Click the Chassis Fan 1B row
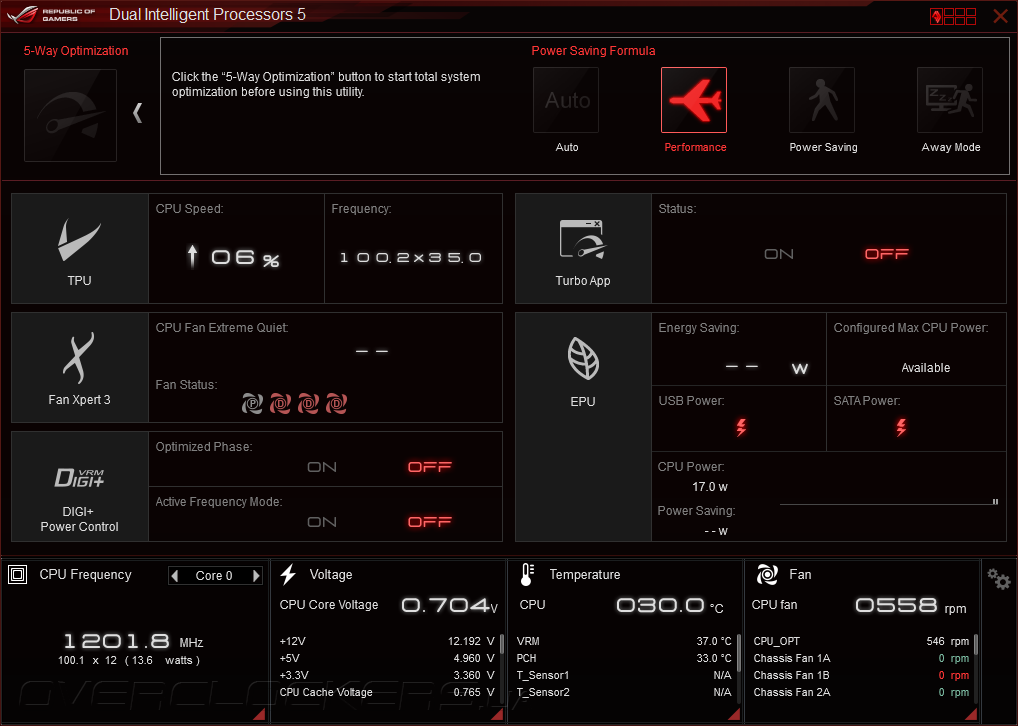Viewport: 1018px width, 726px height. [861, 675]
